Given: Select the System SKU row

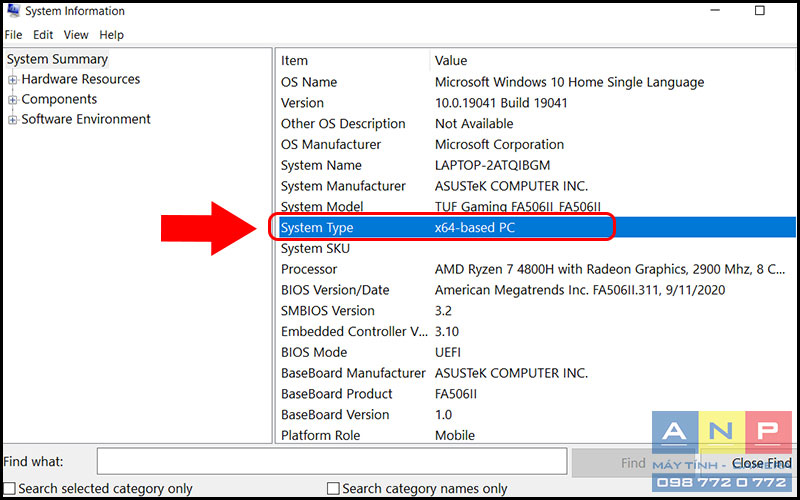Looking at the screenshot, I should pyautogui.click(x=536, y=248).
